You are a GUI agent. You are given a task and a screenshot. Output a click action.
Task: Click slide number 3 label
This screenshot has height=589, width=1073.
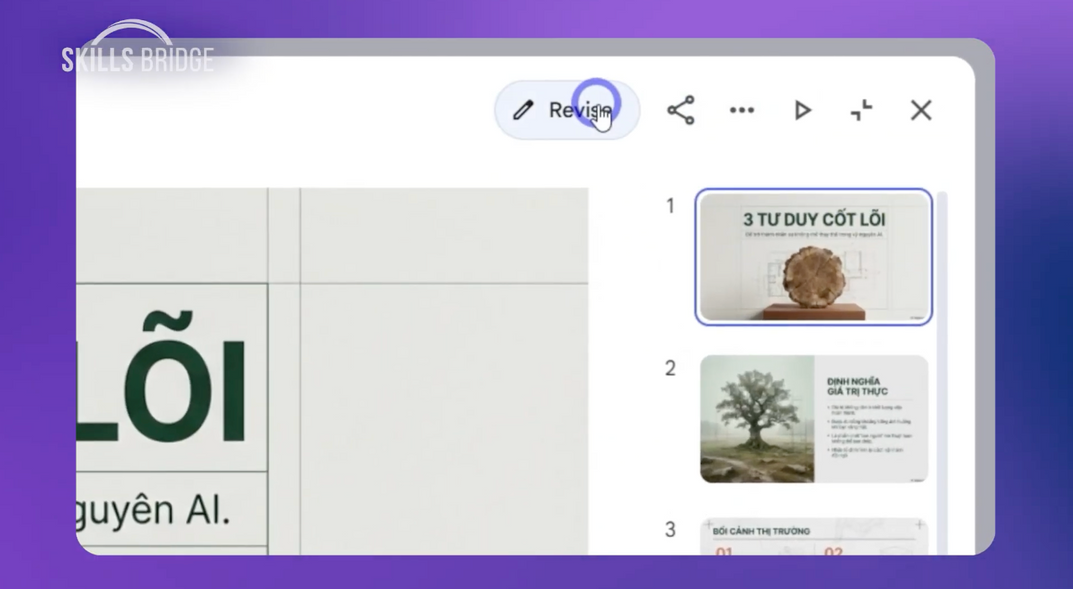(670, 529)
